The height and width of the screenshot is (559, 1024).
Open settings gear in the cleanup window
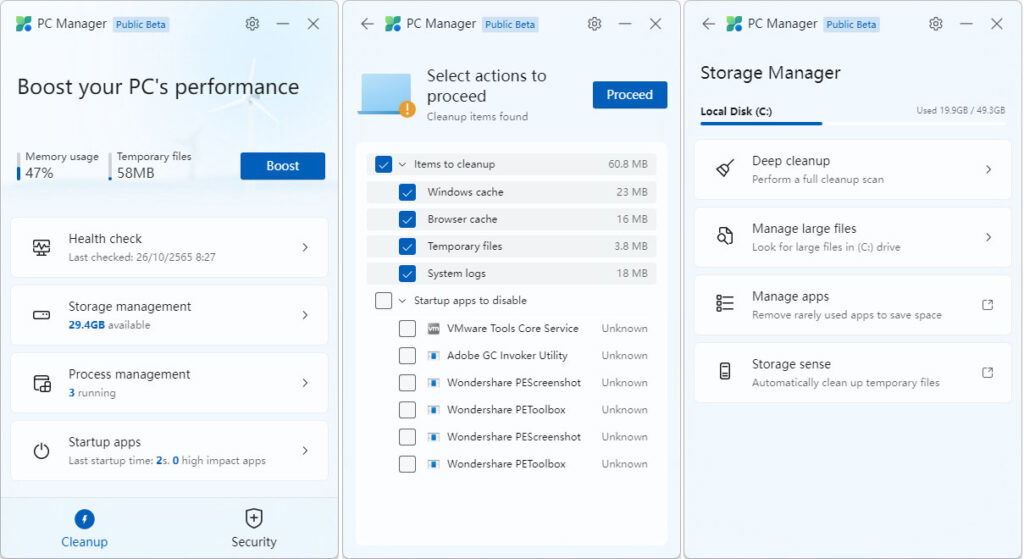[x=594, y=24]
